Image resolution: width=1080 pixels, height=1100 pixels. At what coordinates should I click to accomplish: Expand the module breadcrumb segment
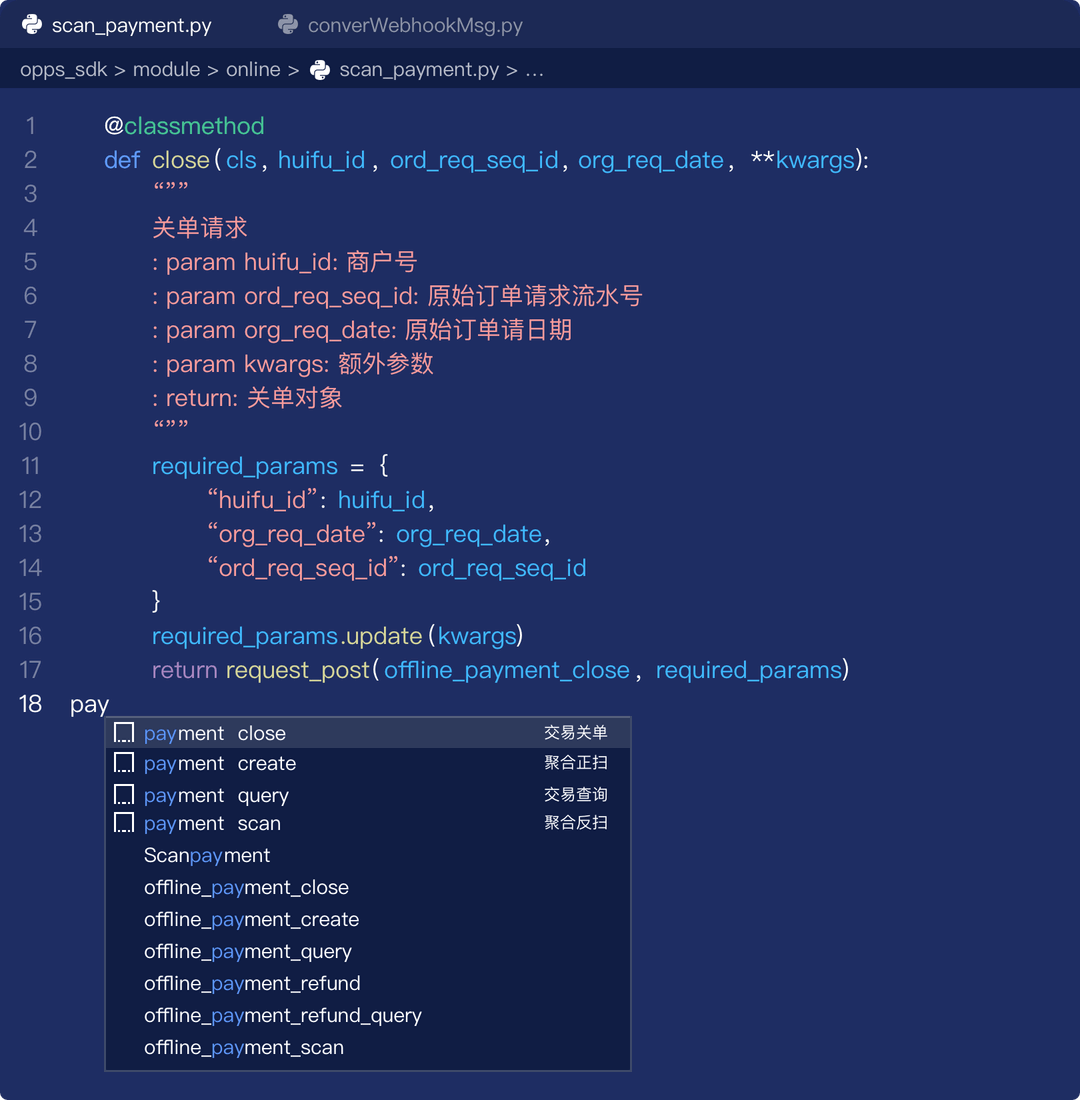point(166,70)
